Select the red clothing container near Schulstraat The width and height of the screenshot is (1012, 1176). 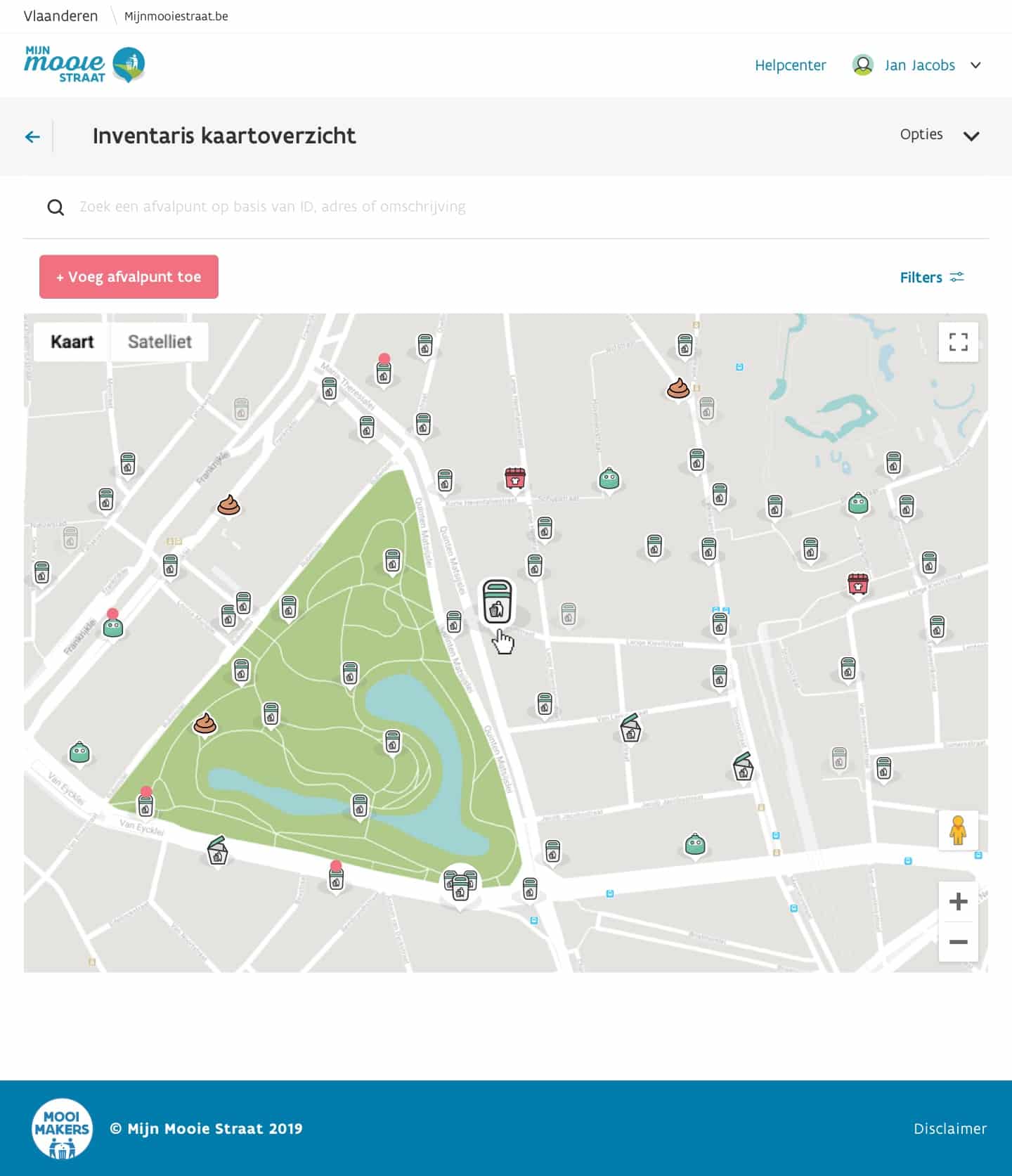click(515, 479)
